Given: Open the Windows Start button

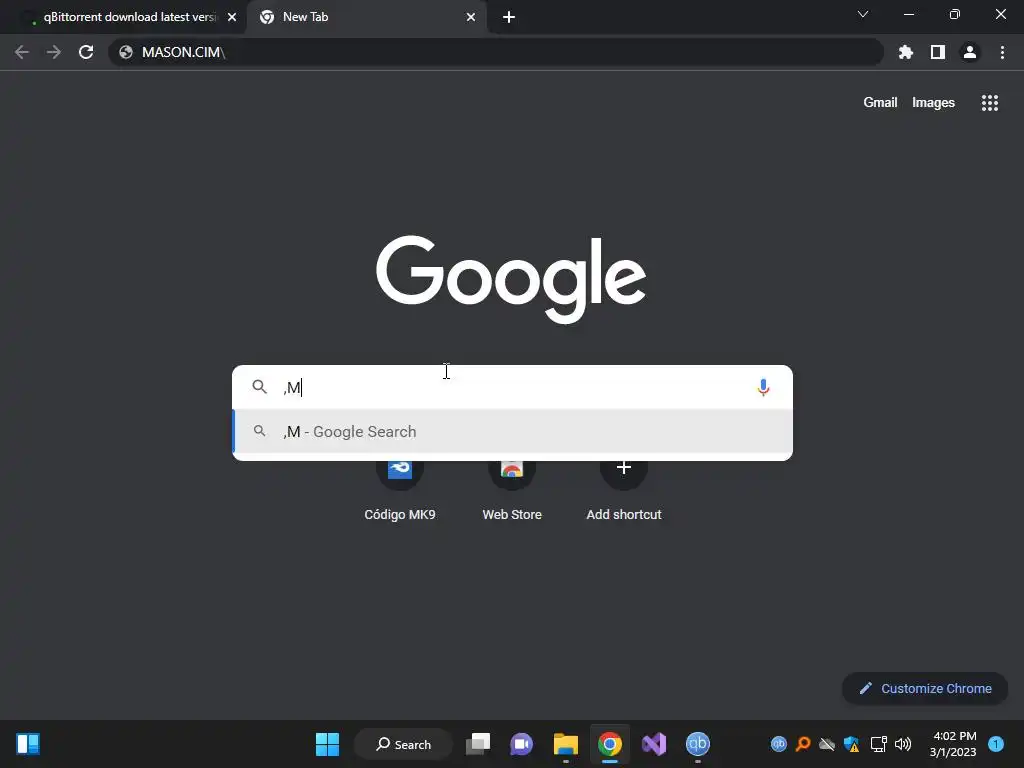Looking at the screenshot, I should coord(327,744).
